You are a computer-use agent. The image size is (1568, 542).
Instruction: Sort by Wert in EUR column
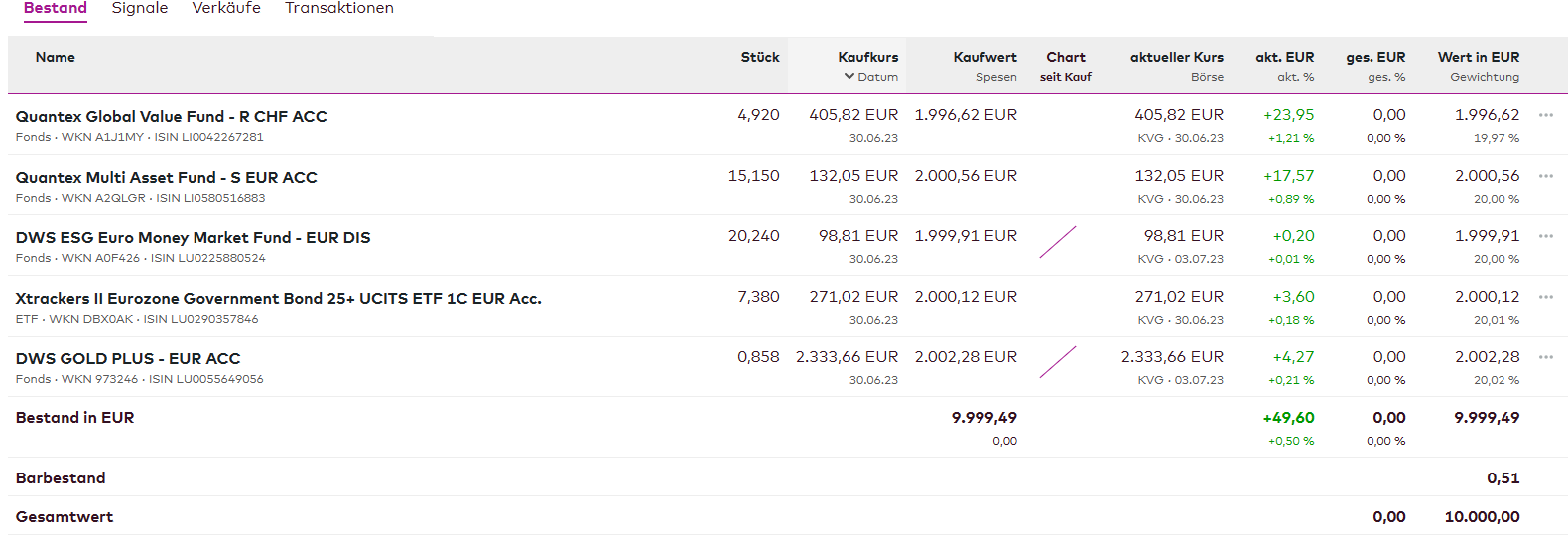[x=1478, y=57]
